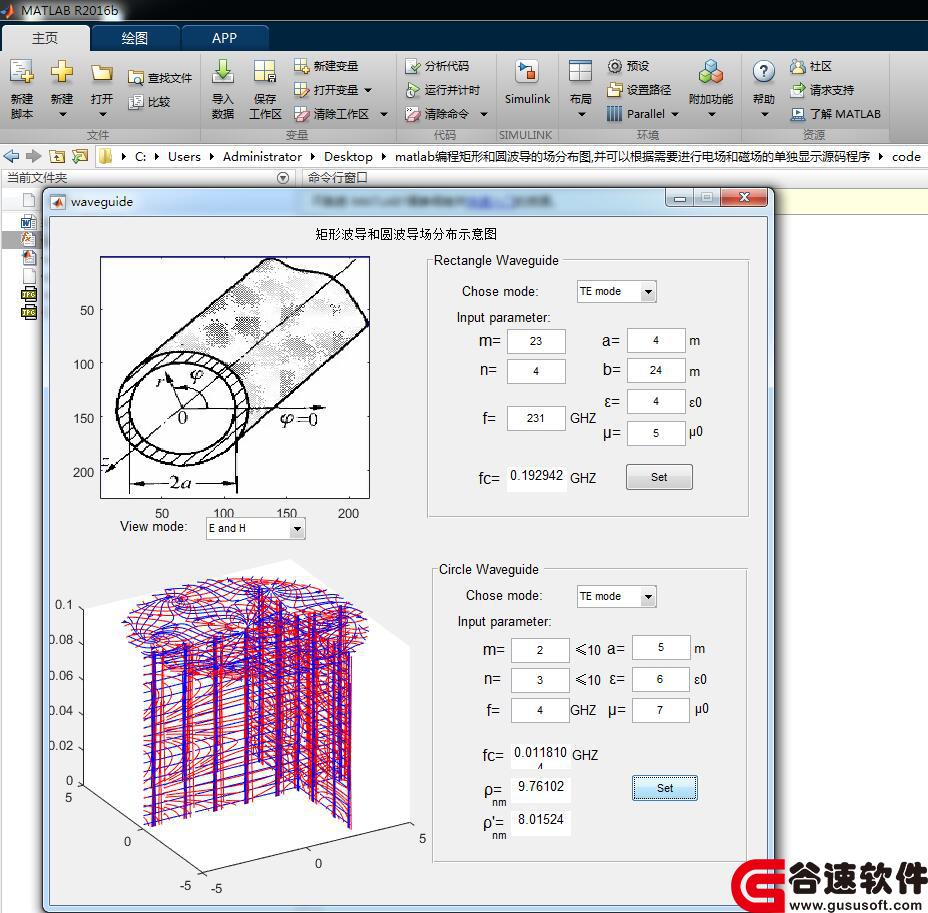Click the Clear Workspace (清除工作区) icon
The height and width of the screenshot is (913, 928).
click(301, 114)
